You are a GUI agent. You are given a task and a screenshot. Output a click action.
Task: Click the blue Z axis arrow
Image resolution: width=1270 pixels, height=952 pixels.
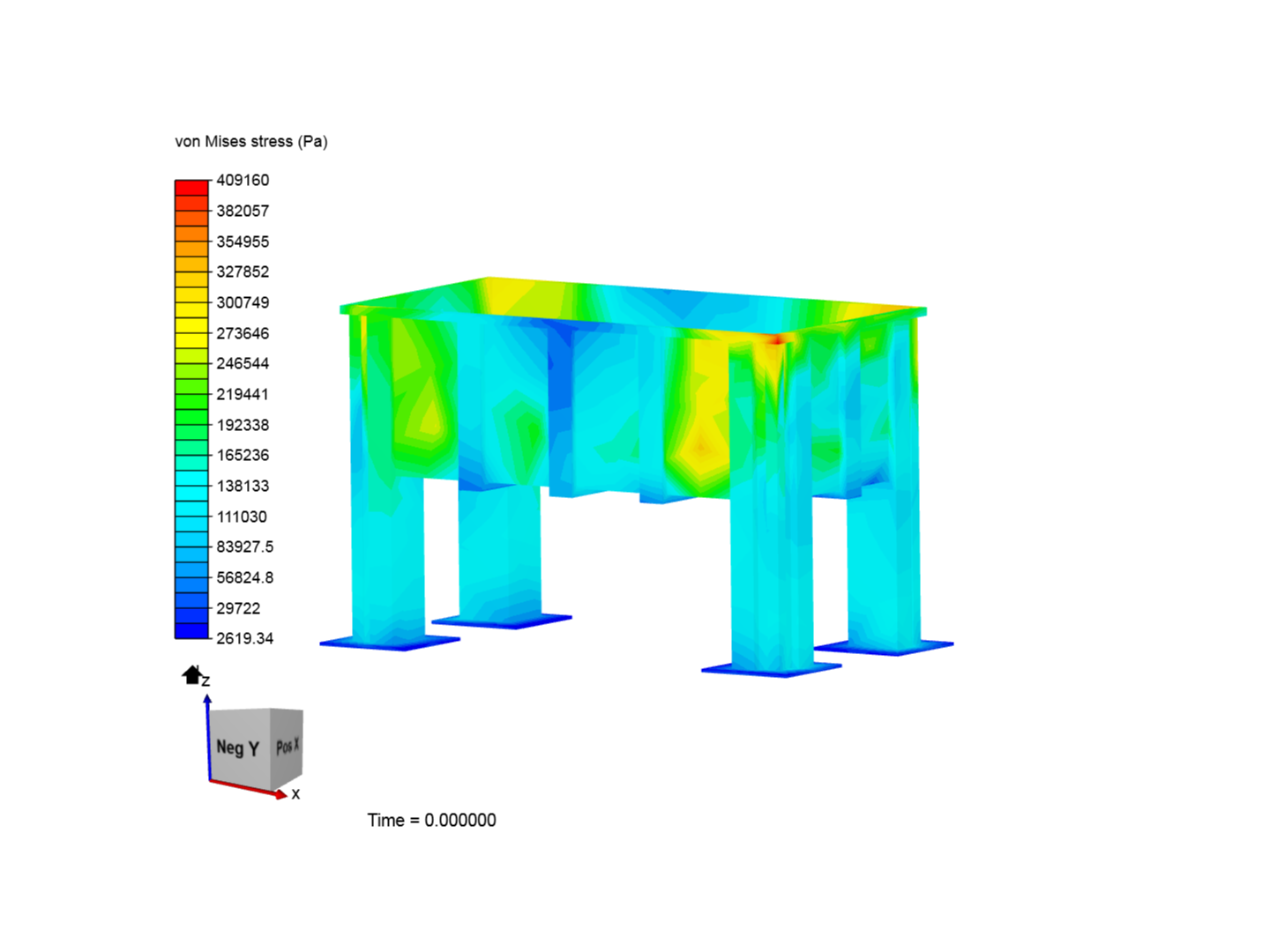[x=207, y=736]
